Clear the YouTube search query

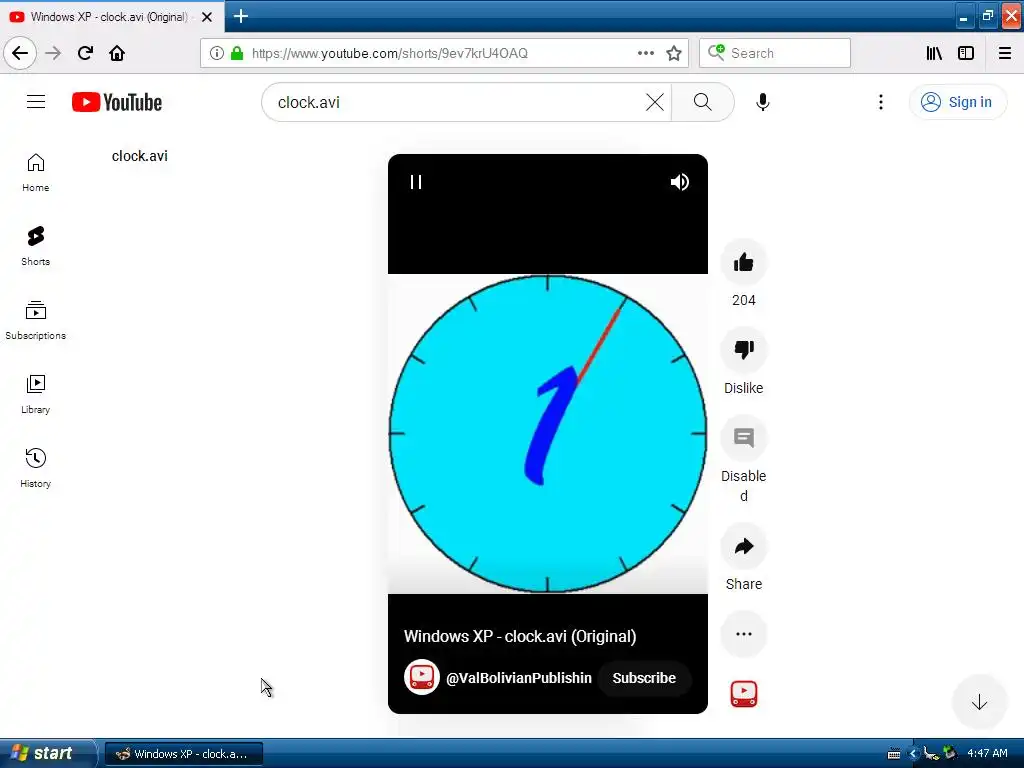click(x=654, y=102)
